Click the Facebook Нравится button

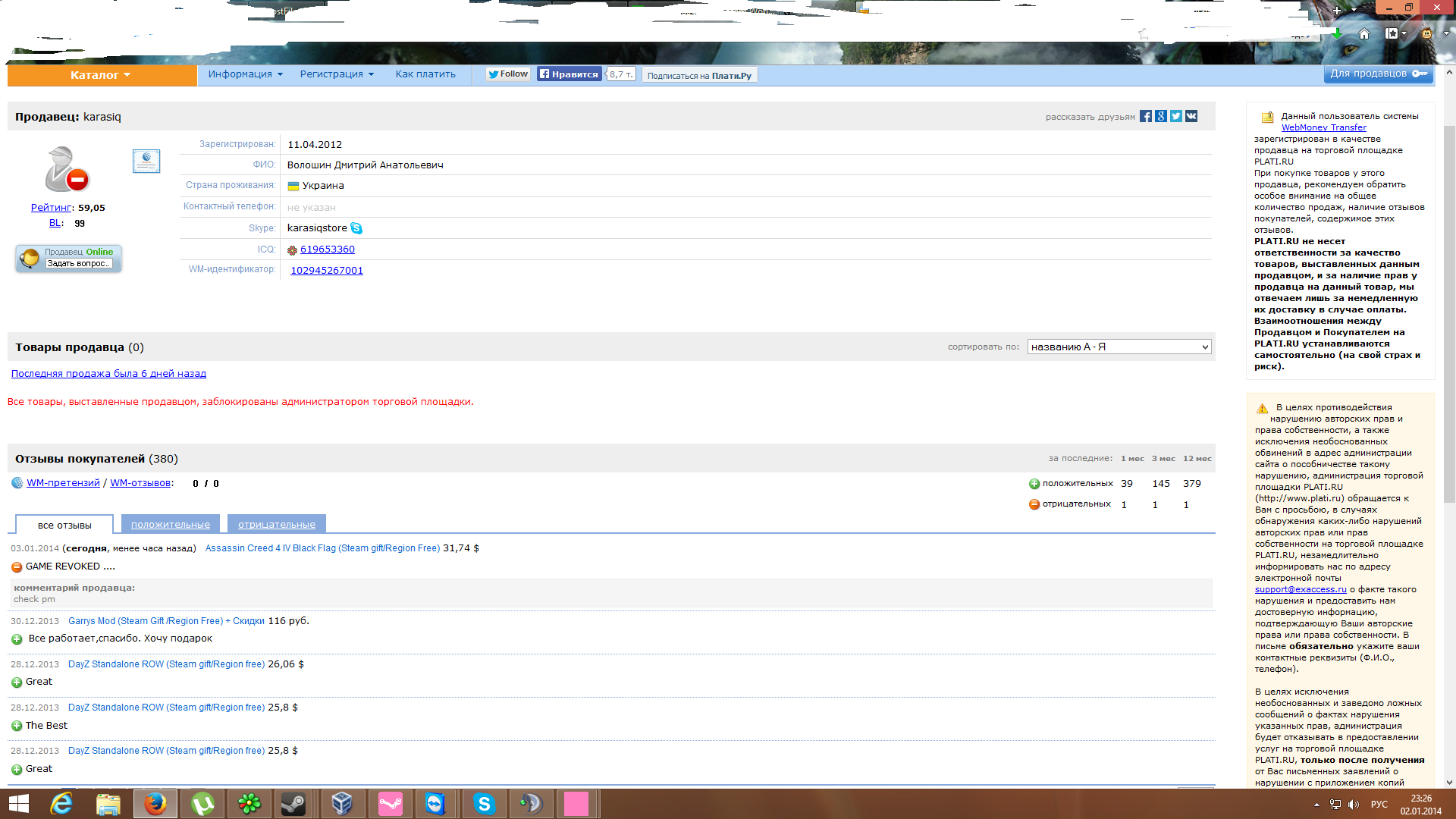(570, 74)
